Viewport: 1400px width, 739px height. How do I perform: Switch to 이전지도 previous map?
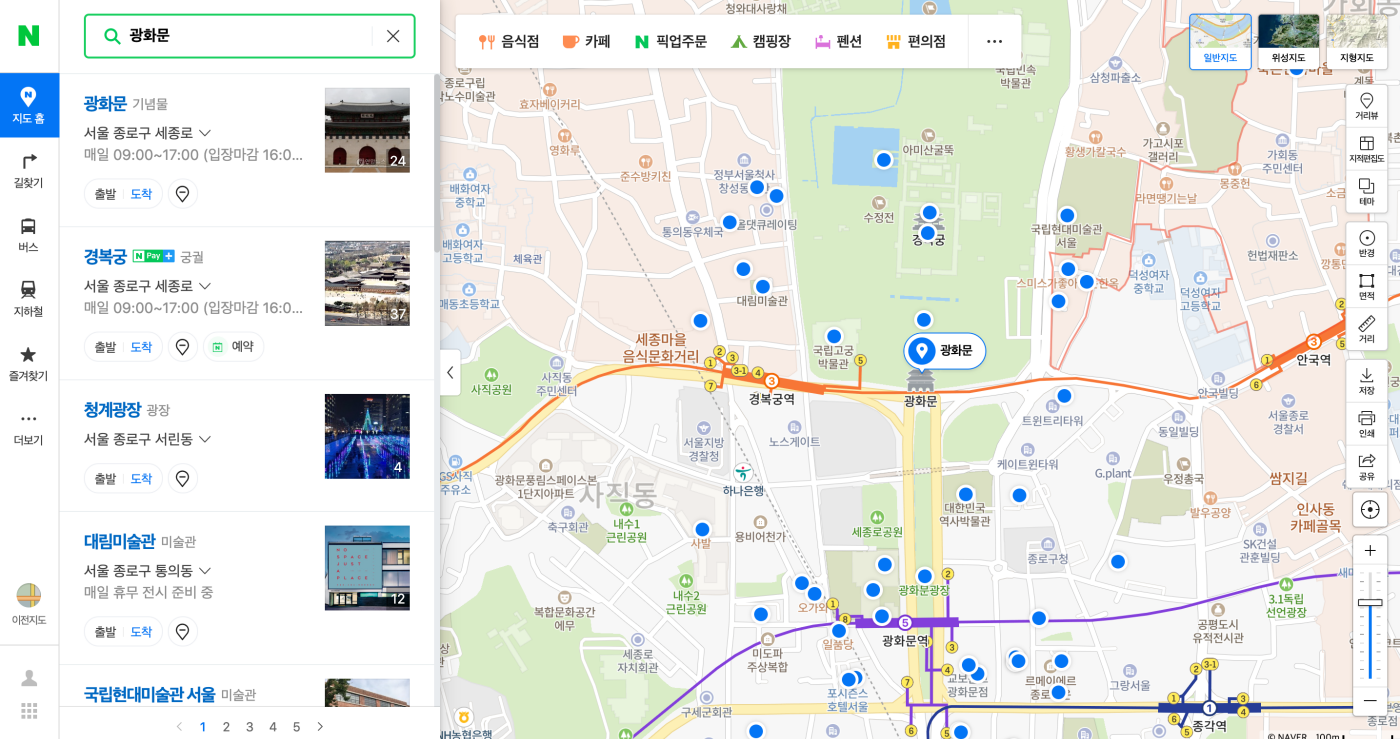pos(29,604)
